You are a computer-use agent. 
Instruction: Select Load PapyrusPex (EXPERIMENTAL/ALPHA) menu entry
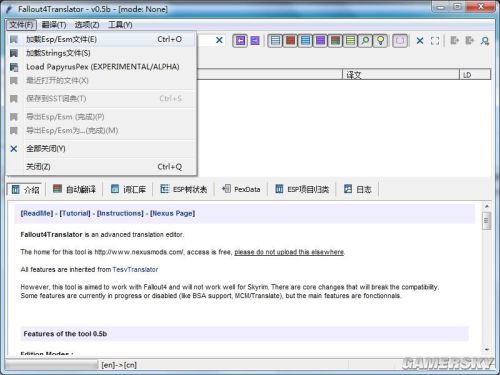point(100,67)
